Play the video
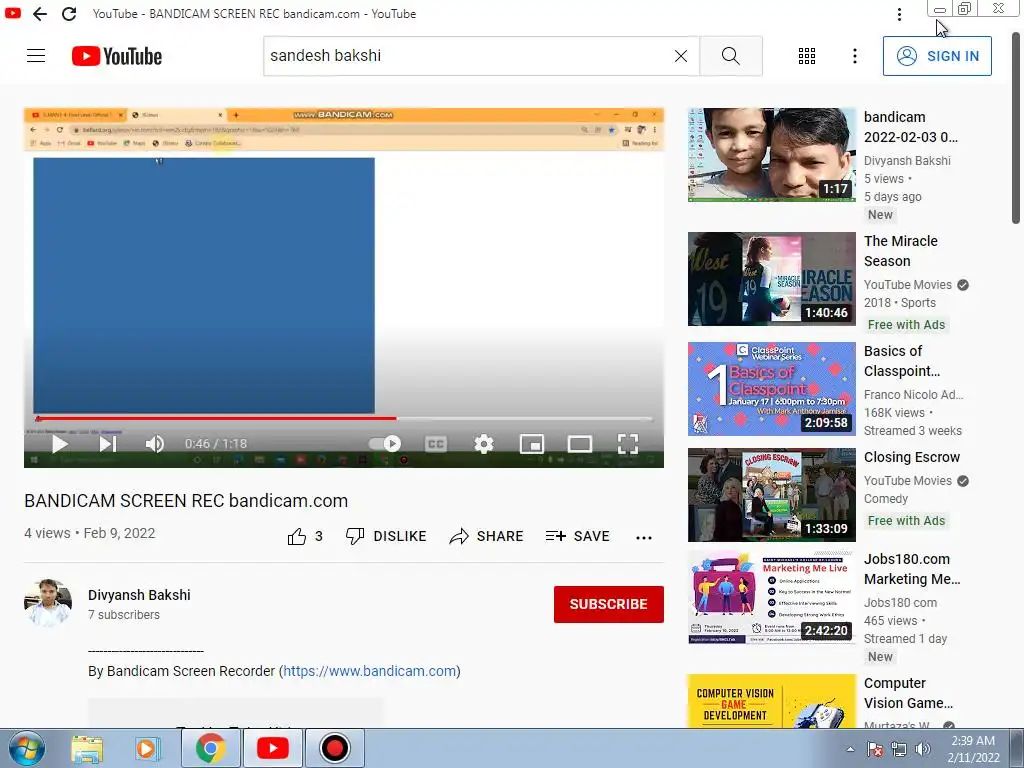The height and width of the screenshot is (768, 1024). pyautogui.click(x=59, y=444)
